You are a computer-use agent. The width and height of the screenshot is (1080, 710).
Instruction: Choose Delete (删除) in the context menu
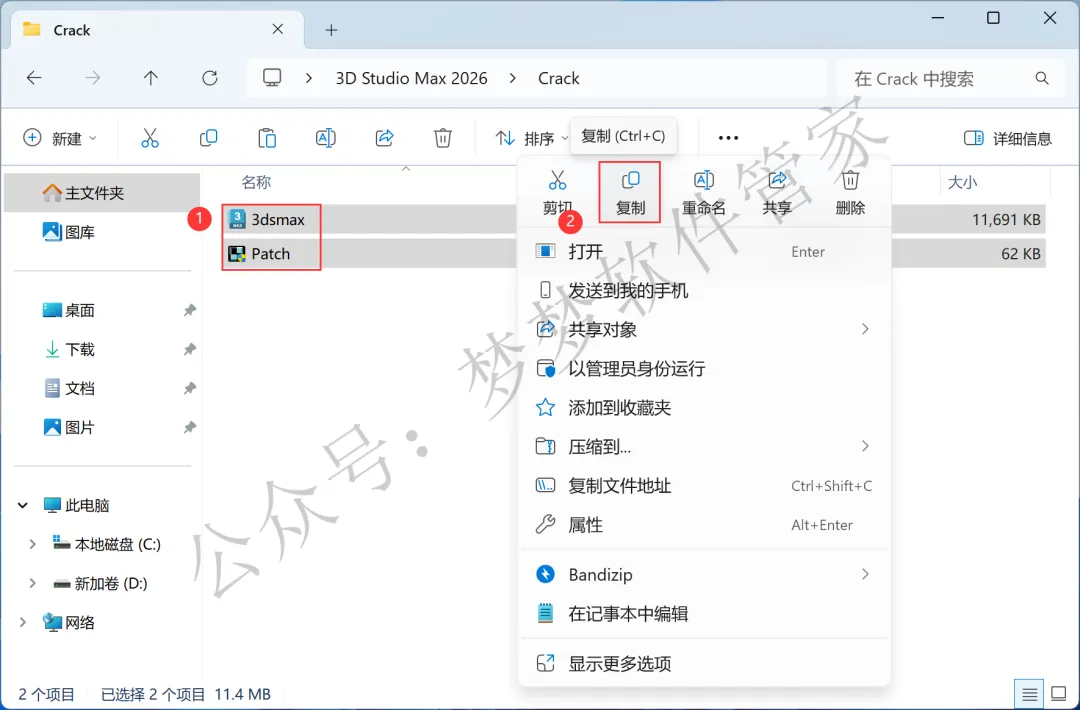(850, 191)
